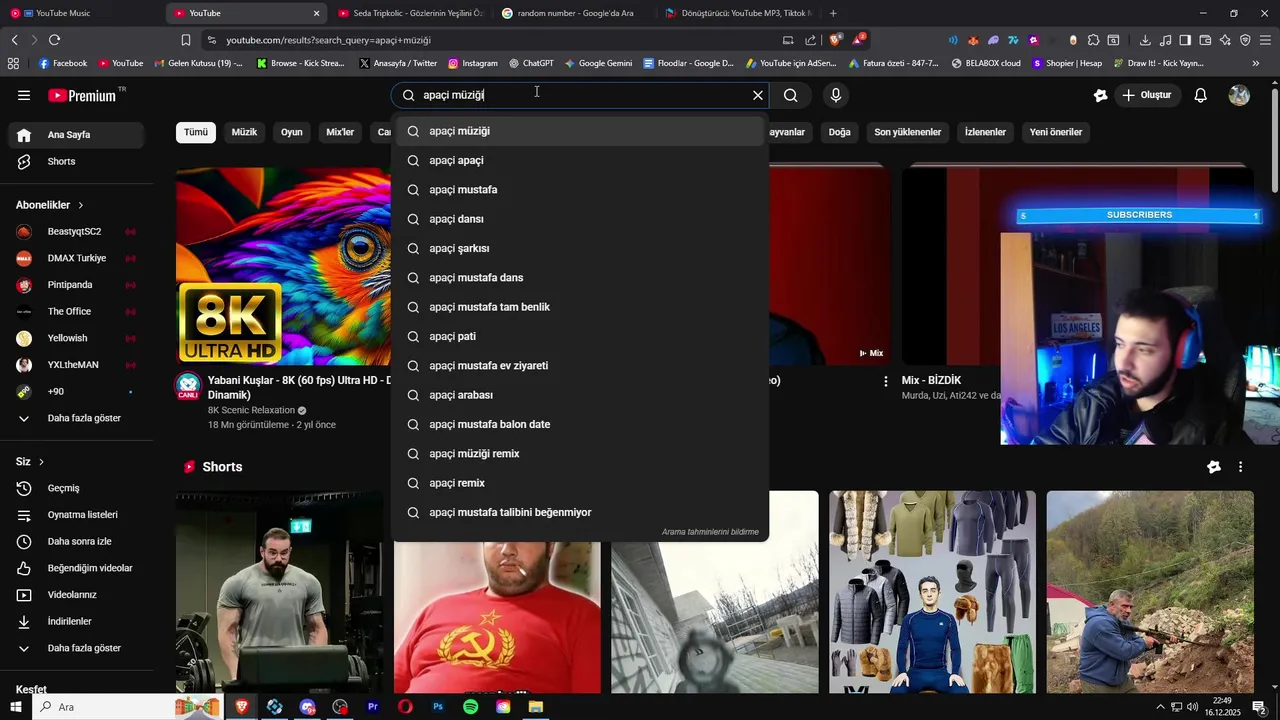1280x720 pixels.
Task: Open Oynatma listeleri playlists
Action: [76, 515]
